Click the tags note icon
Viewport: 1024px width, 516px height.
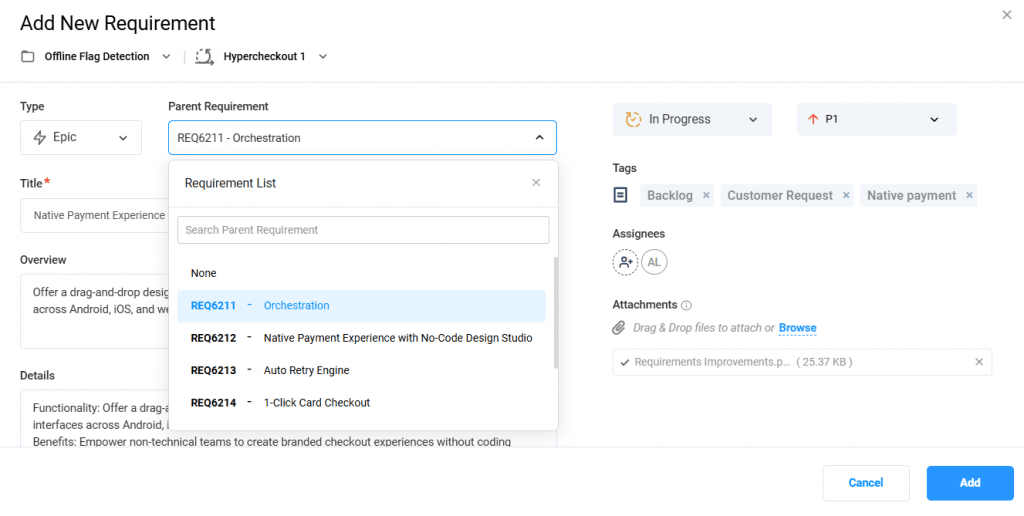tap(621, 195)
